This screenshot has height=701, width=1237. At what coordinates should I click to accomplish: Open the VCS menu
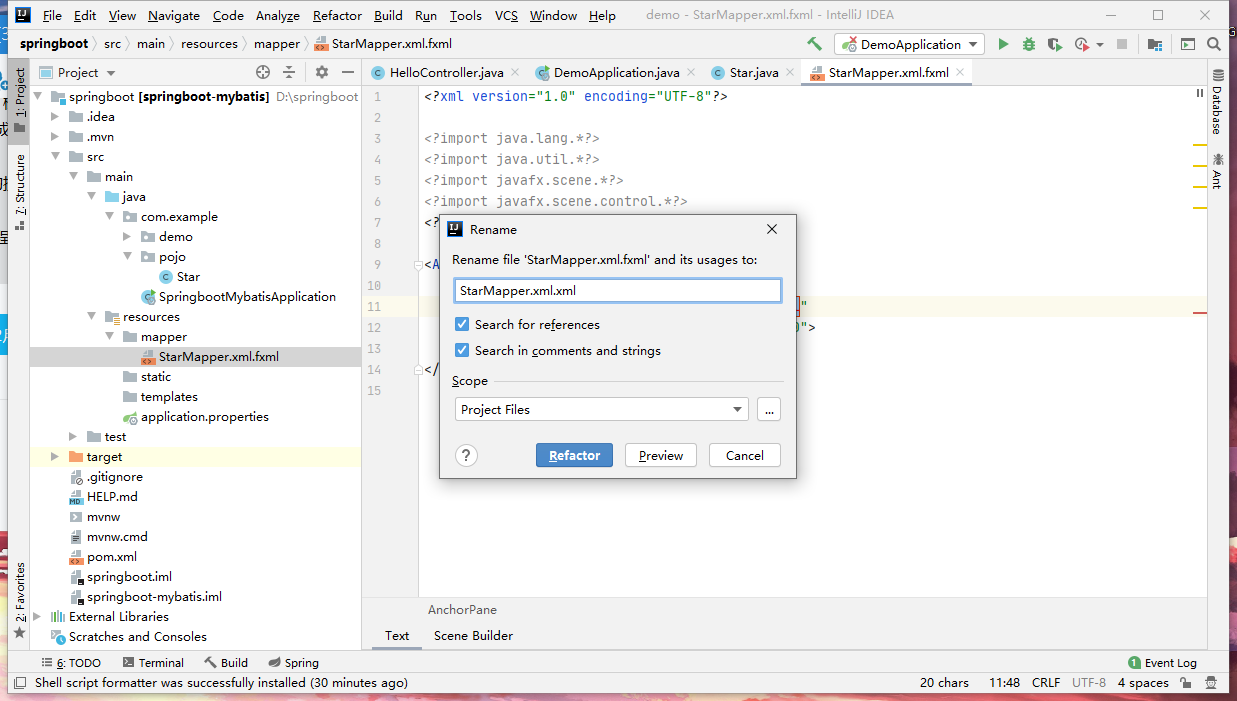(x=506, y=15)
